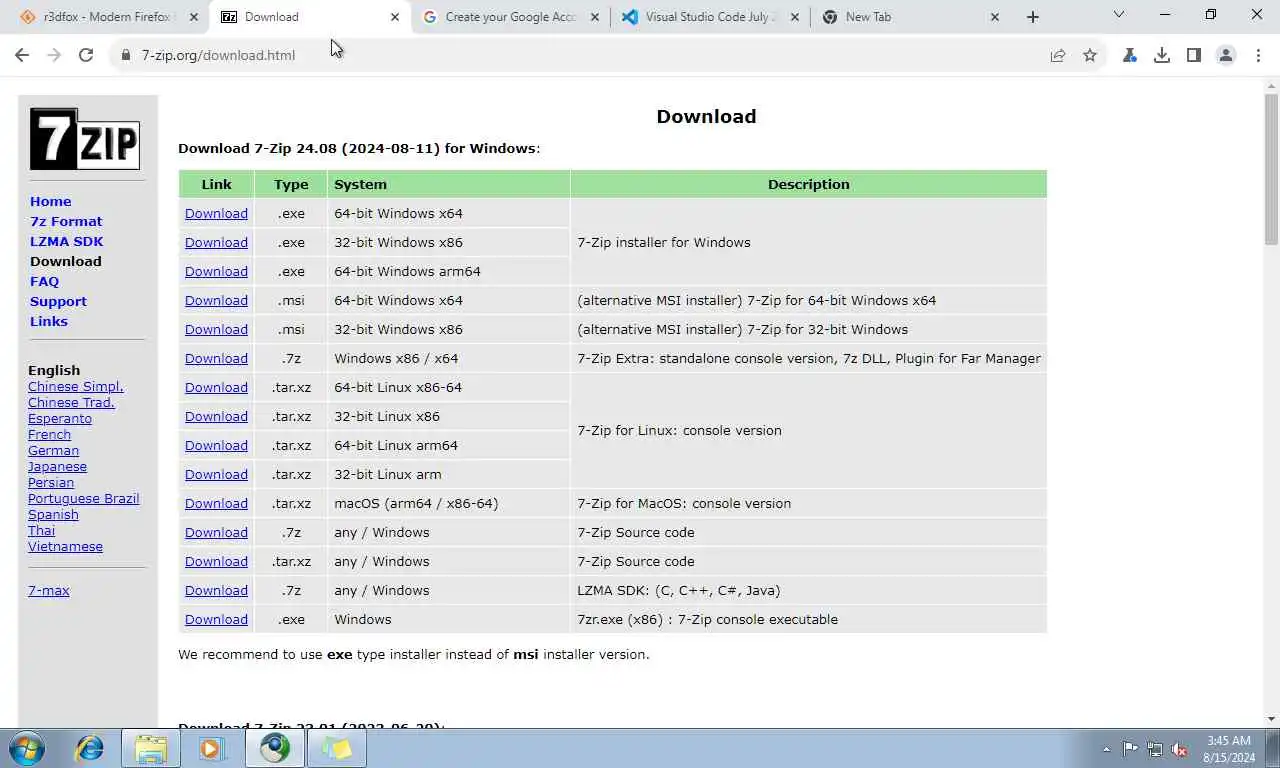
Task: Click the share page icon in address bar
Action: (x=1057, y=55)
